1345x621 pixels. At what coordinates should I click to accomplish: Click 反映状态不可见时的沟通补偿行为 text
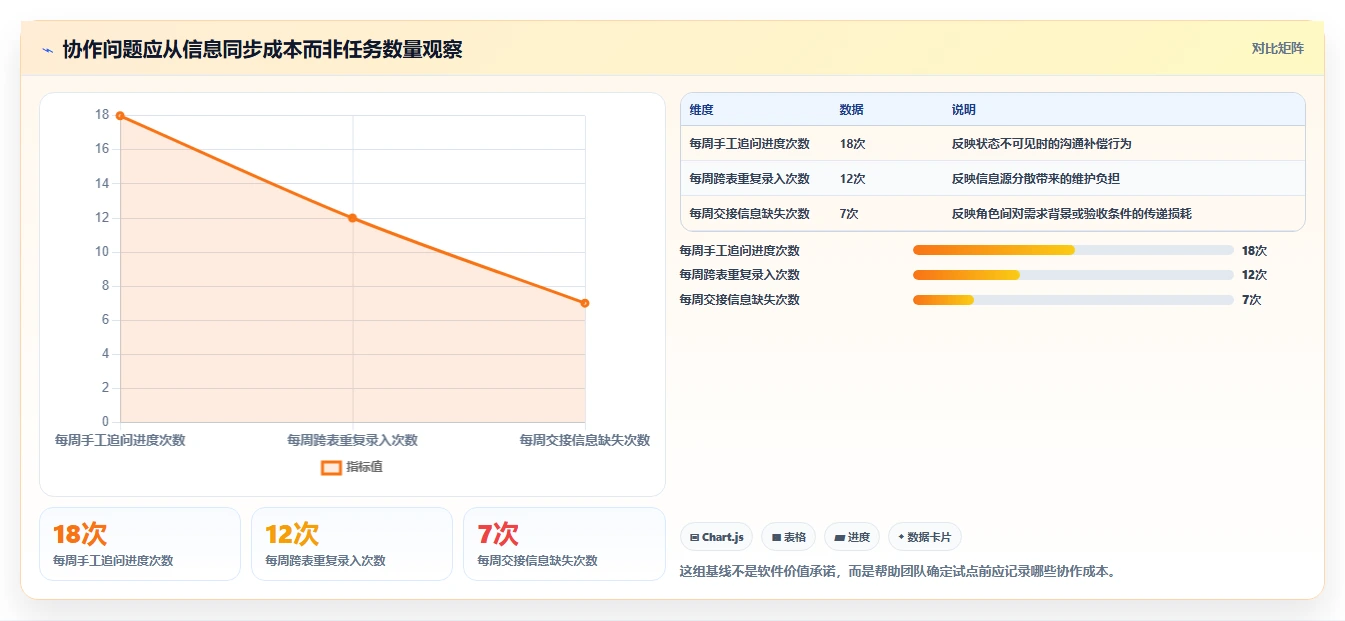(1041, 144)
